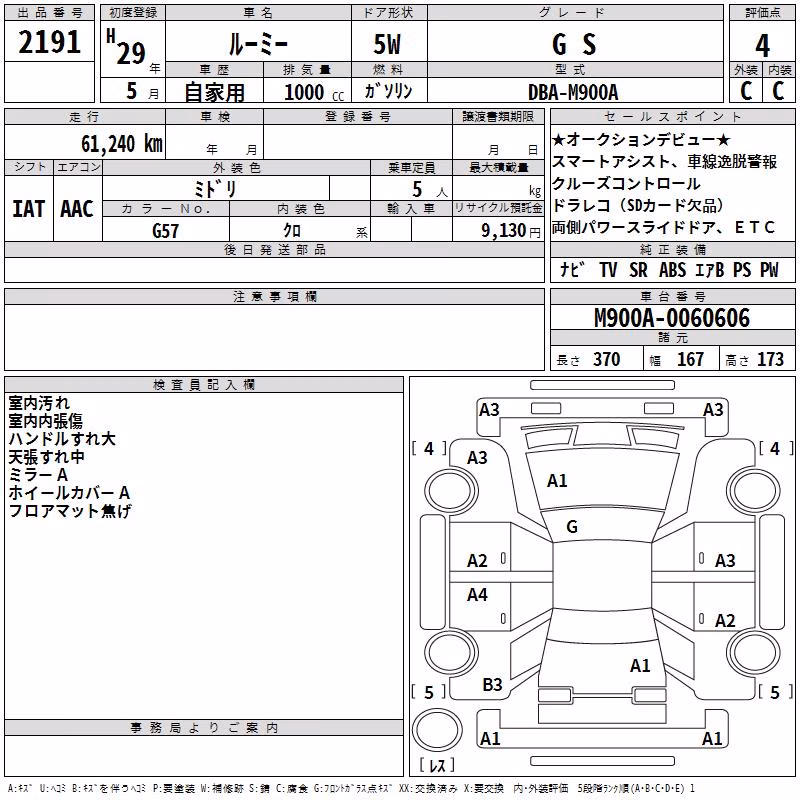800x800 pixels.
Task: Click the B3 damage mark on the diagram
Action: tap(492, 685)
